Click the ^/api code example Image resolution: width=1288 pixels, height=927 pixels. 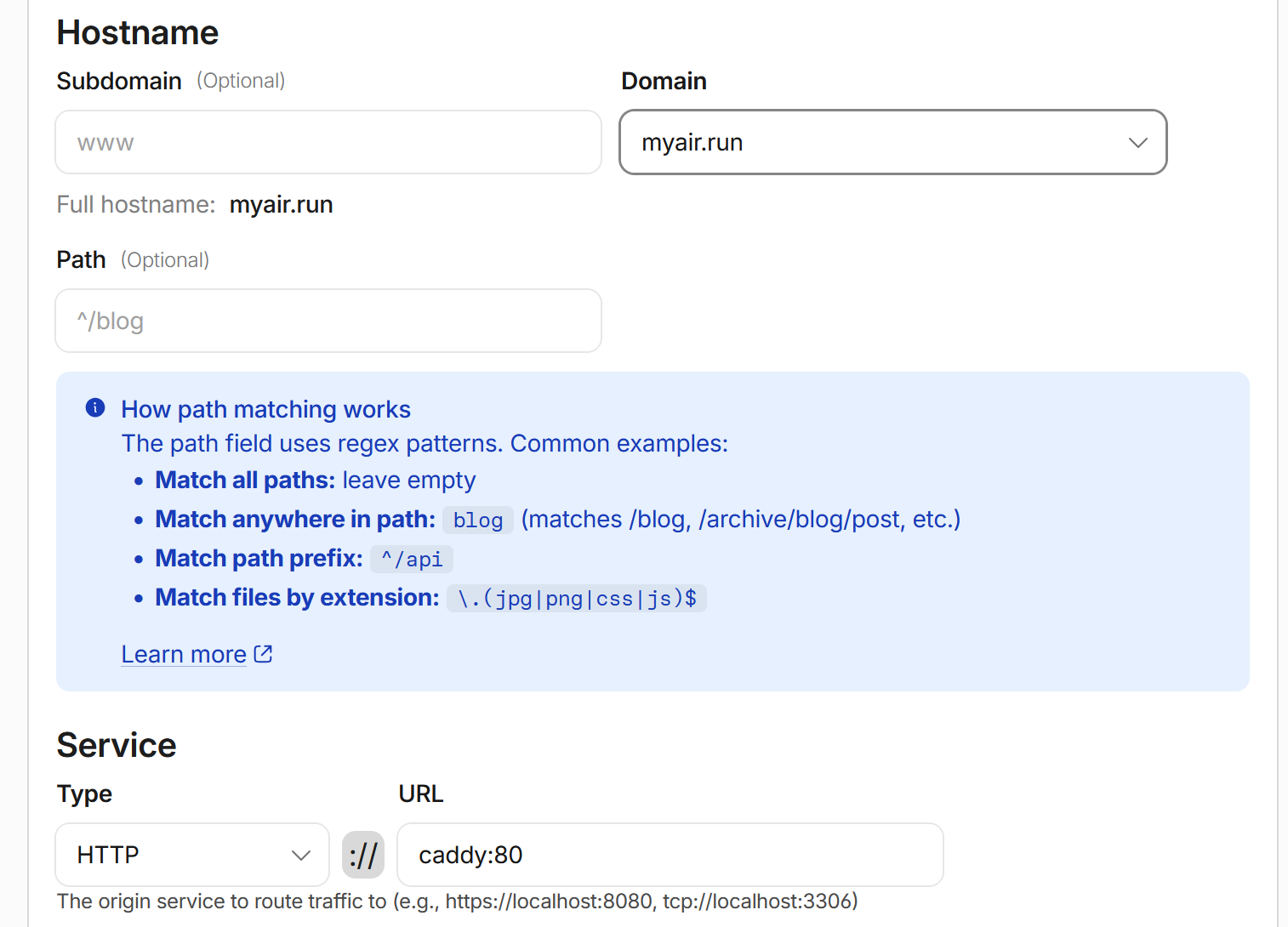pos(412,559)
